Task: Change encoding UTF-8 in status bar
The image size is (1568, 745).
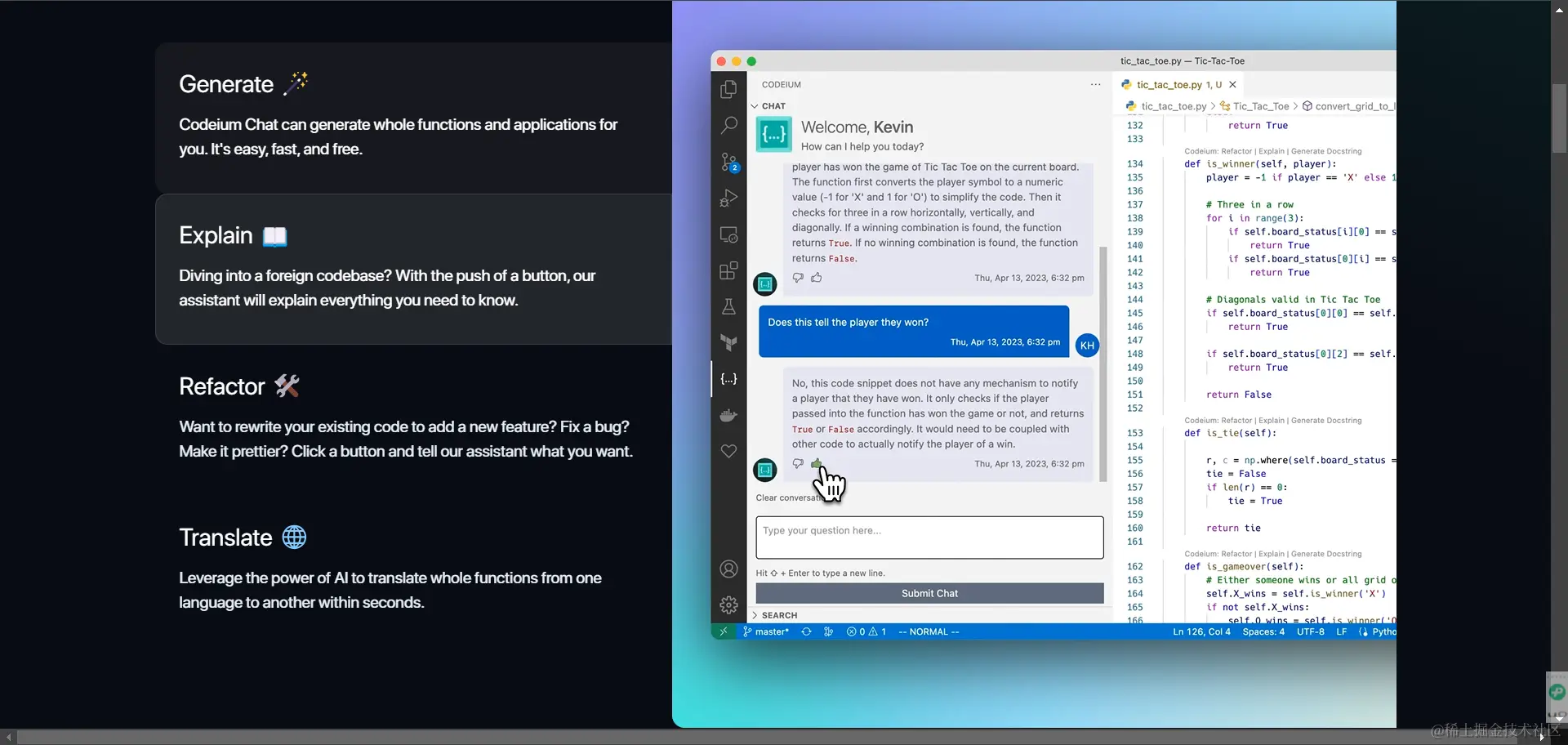Action: tap(1311, 631)
